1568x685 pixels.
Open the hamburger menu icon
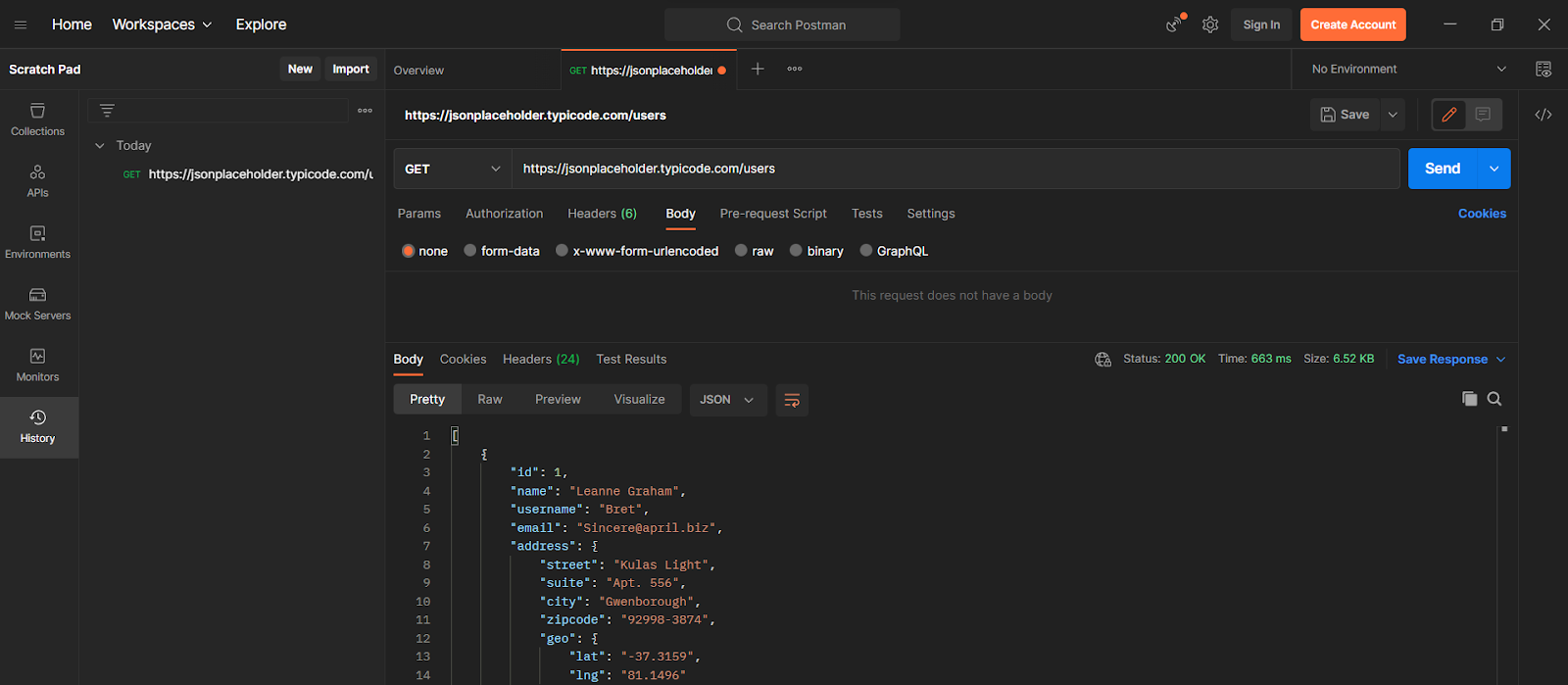click(21, 24)
